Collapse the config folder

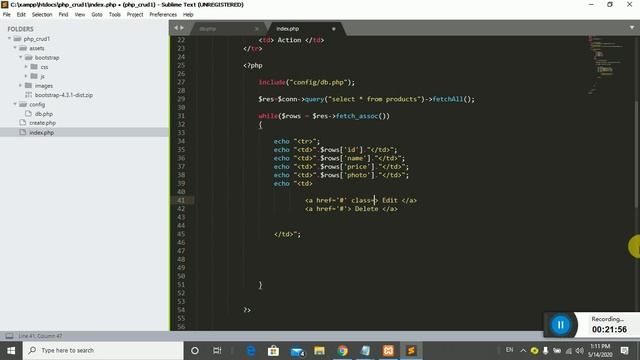click(x=15, y=104)
